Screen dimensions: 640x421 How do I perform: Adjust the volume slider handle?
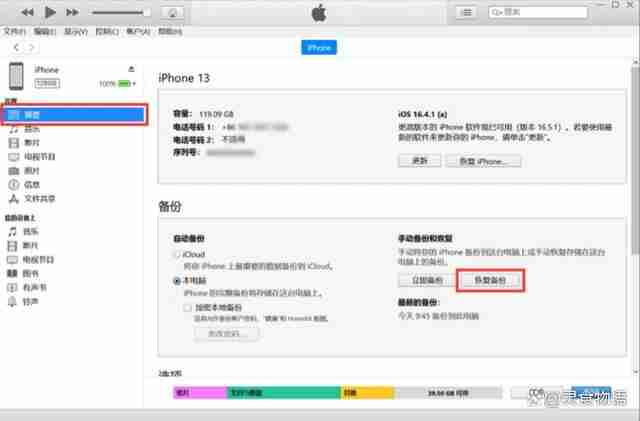147,13
